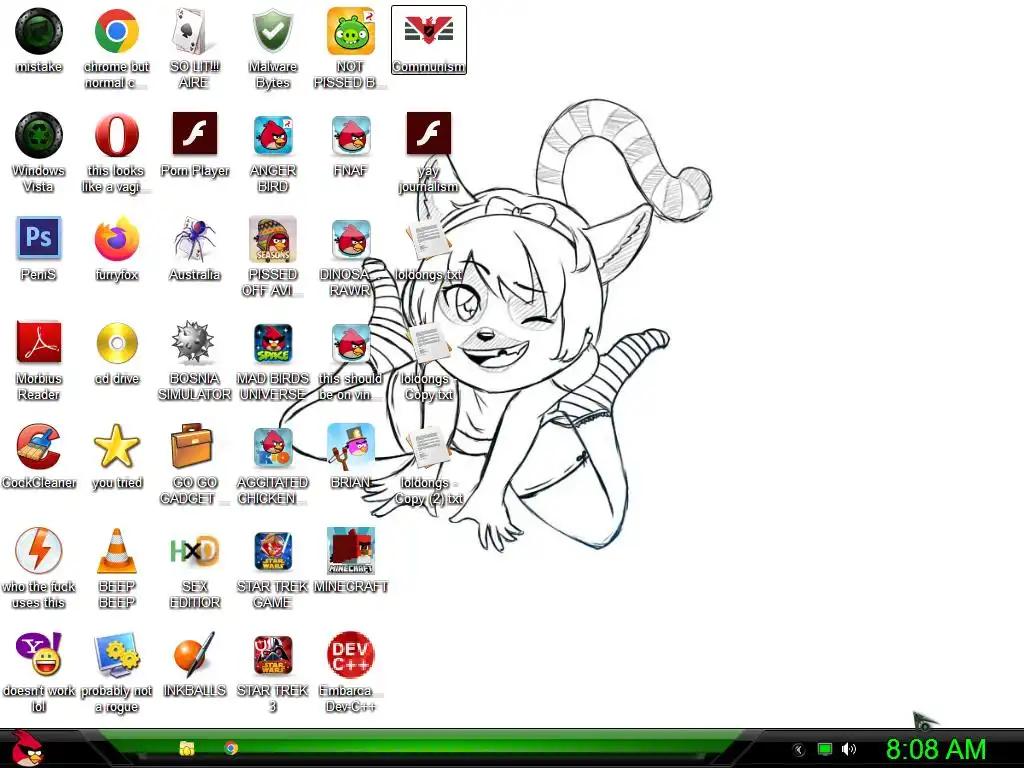Select the 'ANGER BIRD' icon
This screenshot has height=768, width=1024.
coord(272,135)
